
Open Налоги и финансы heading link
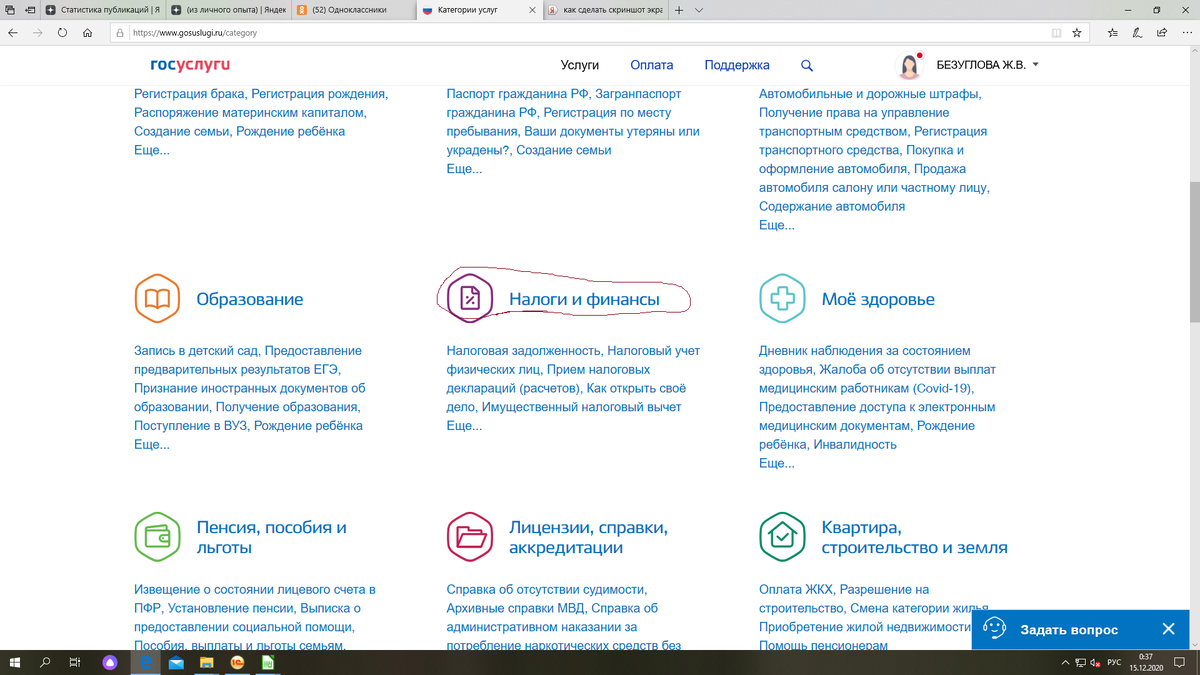tap(584, 299)
